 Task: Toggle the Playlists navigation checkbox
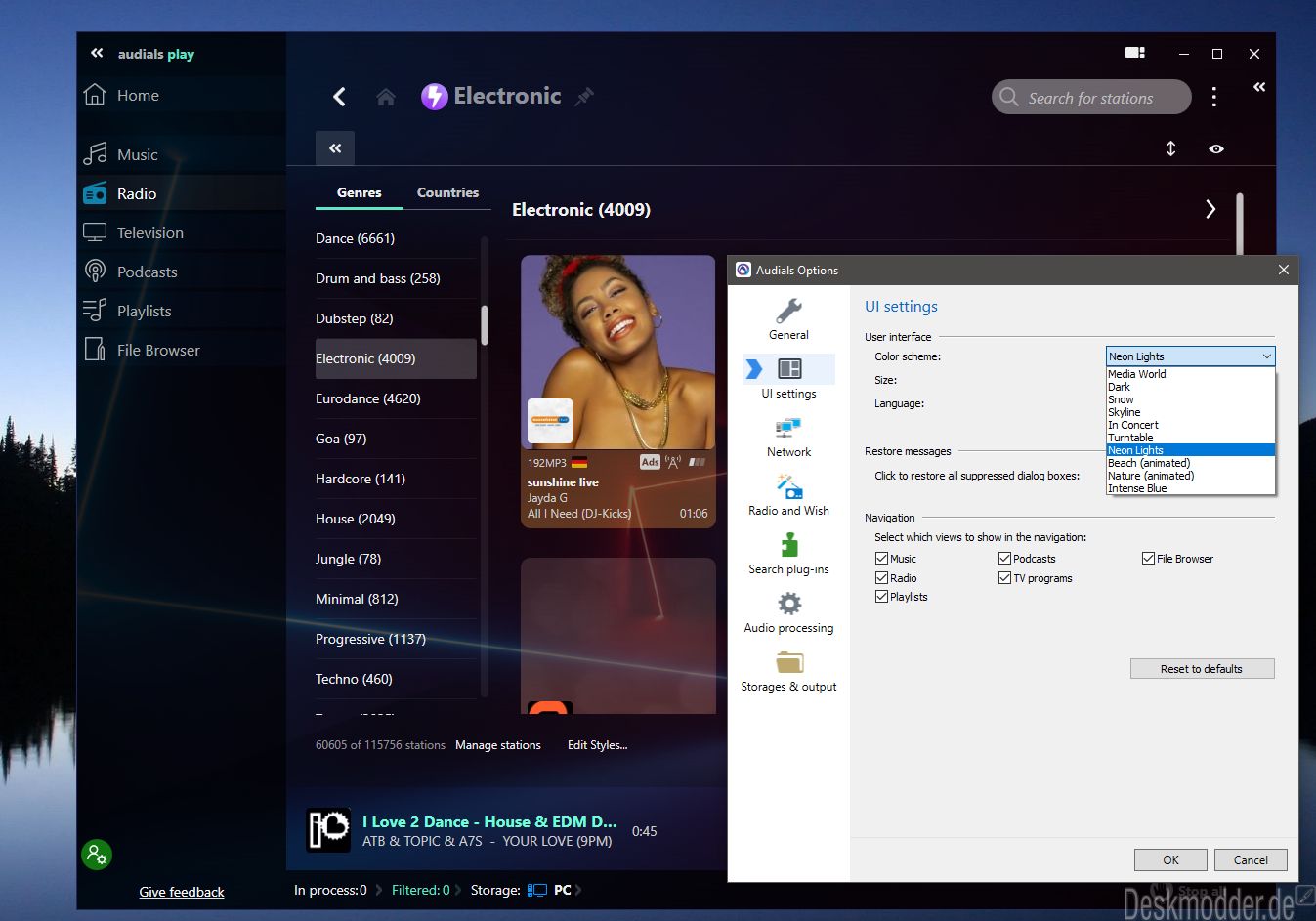tap(881, 597)
